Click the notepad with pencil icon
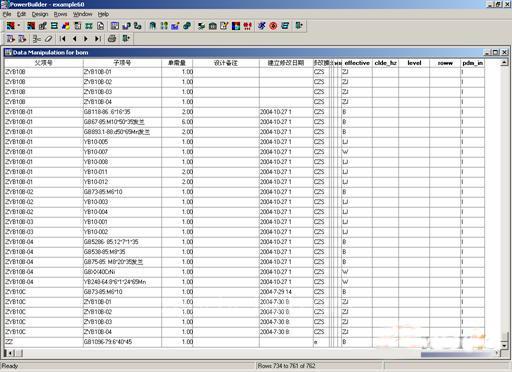512x372 pixels. point(224,26)
